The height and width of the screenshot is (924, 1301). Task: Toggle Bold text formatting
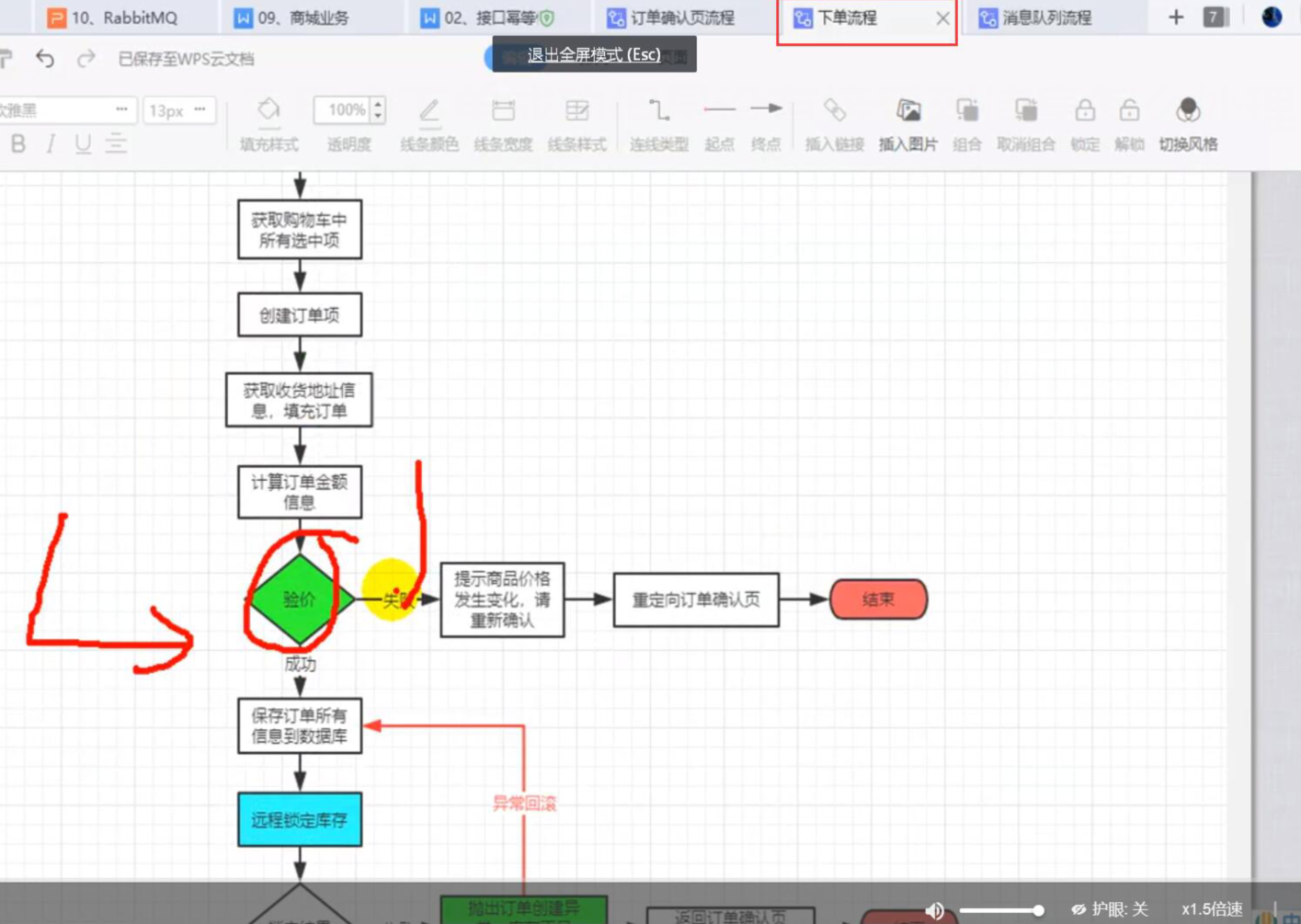point(18,143)
